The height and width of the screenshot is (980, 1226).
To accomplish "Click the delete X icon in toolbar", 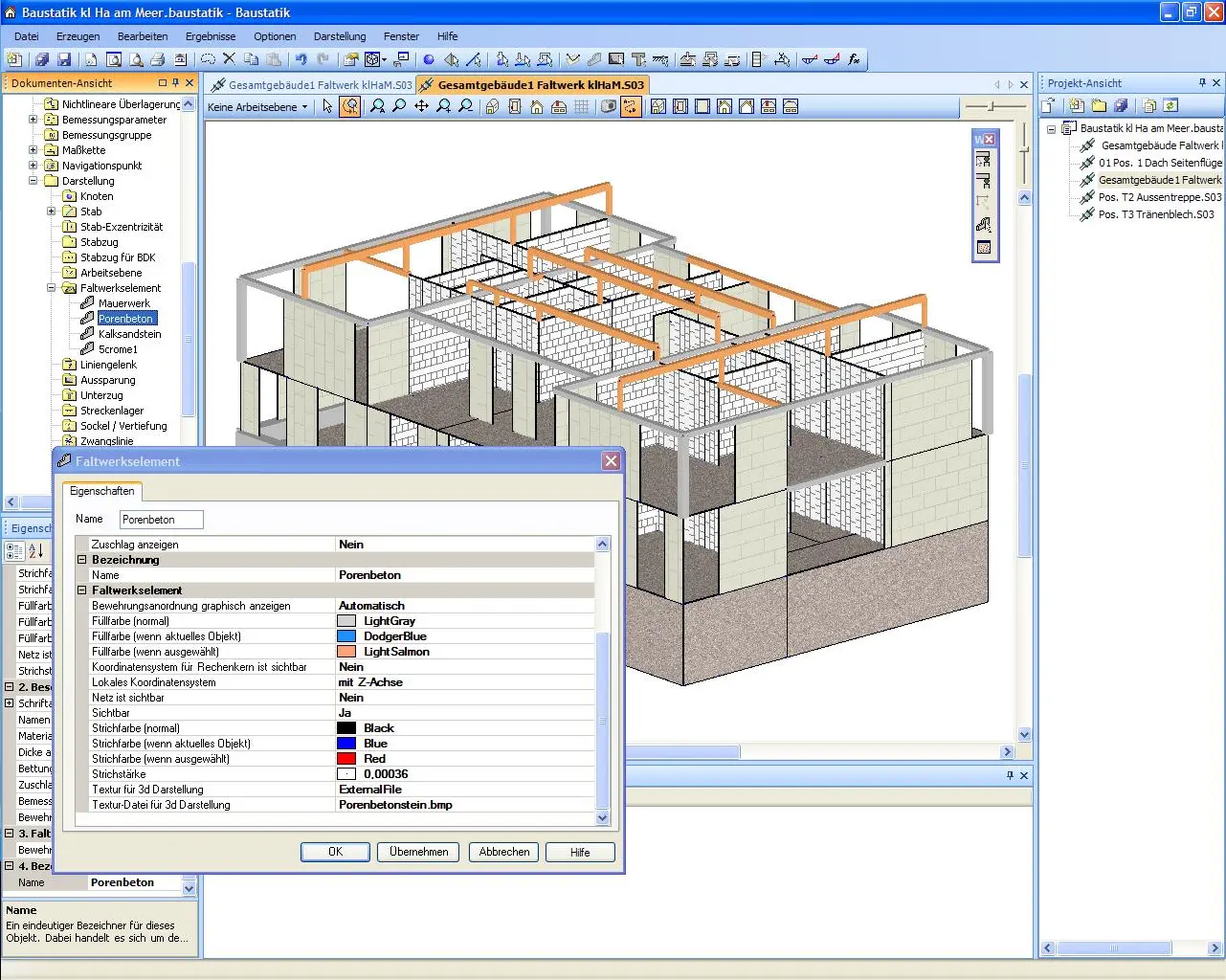I will [230, 59].
